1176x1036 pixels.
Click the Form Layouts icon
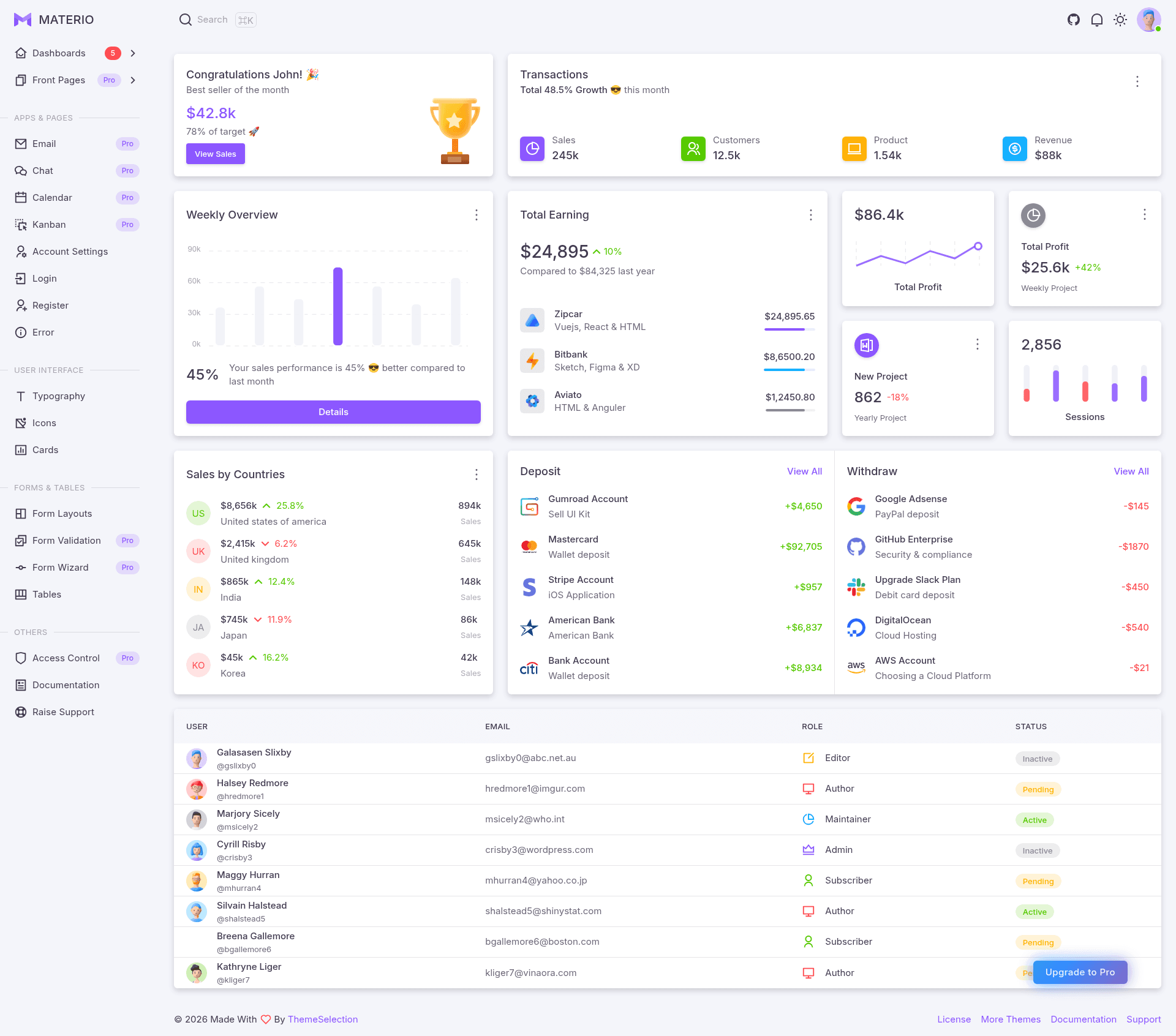[21, 514]
